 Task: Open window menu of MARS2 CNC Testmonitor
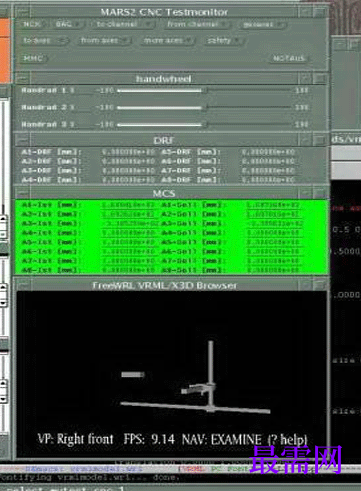[x=22, y=12]
